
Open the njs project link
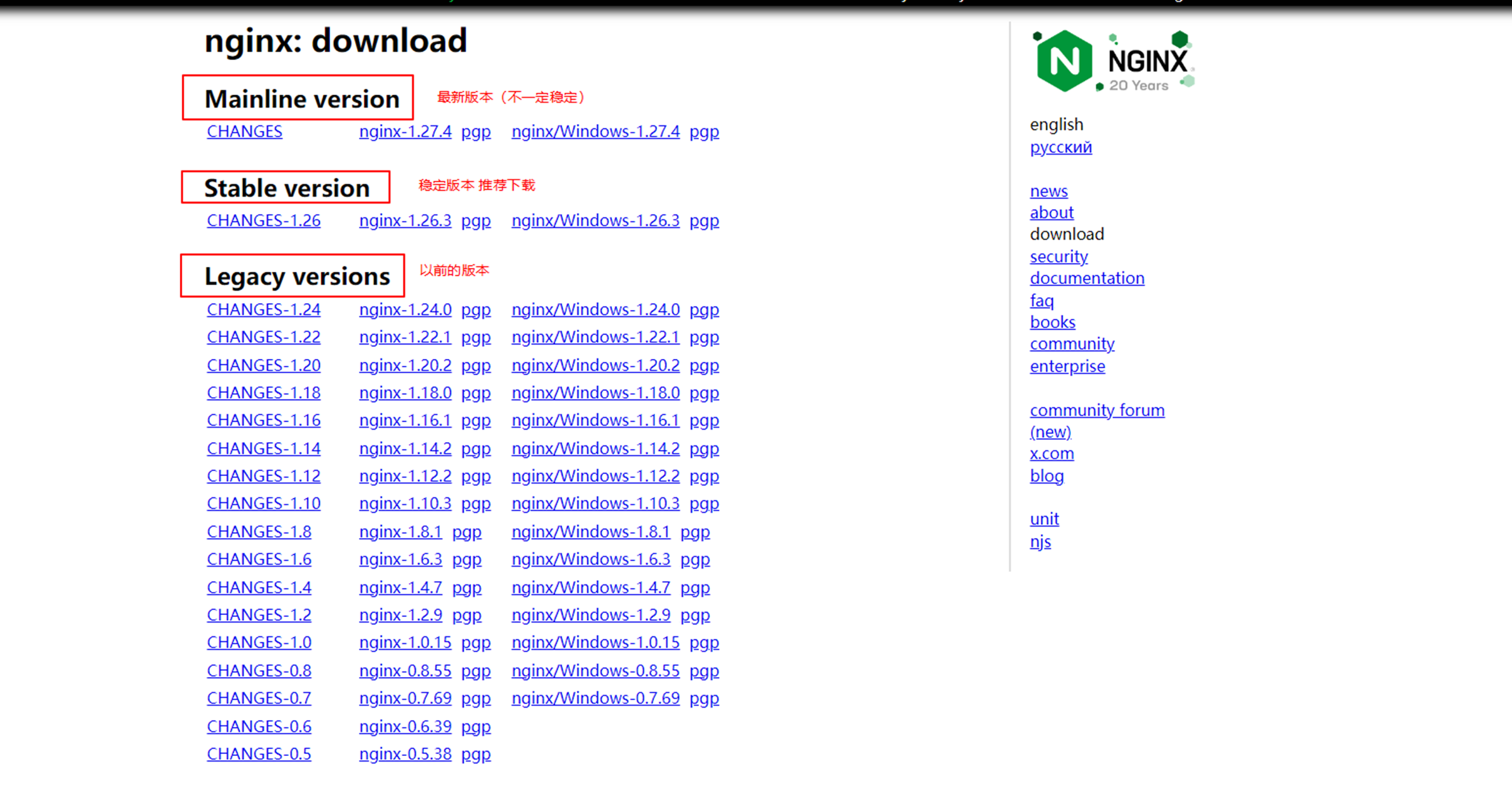pyautogui.click(x=1040, y=541)
